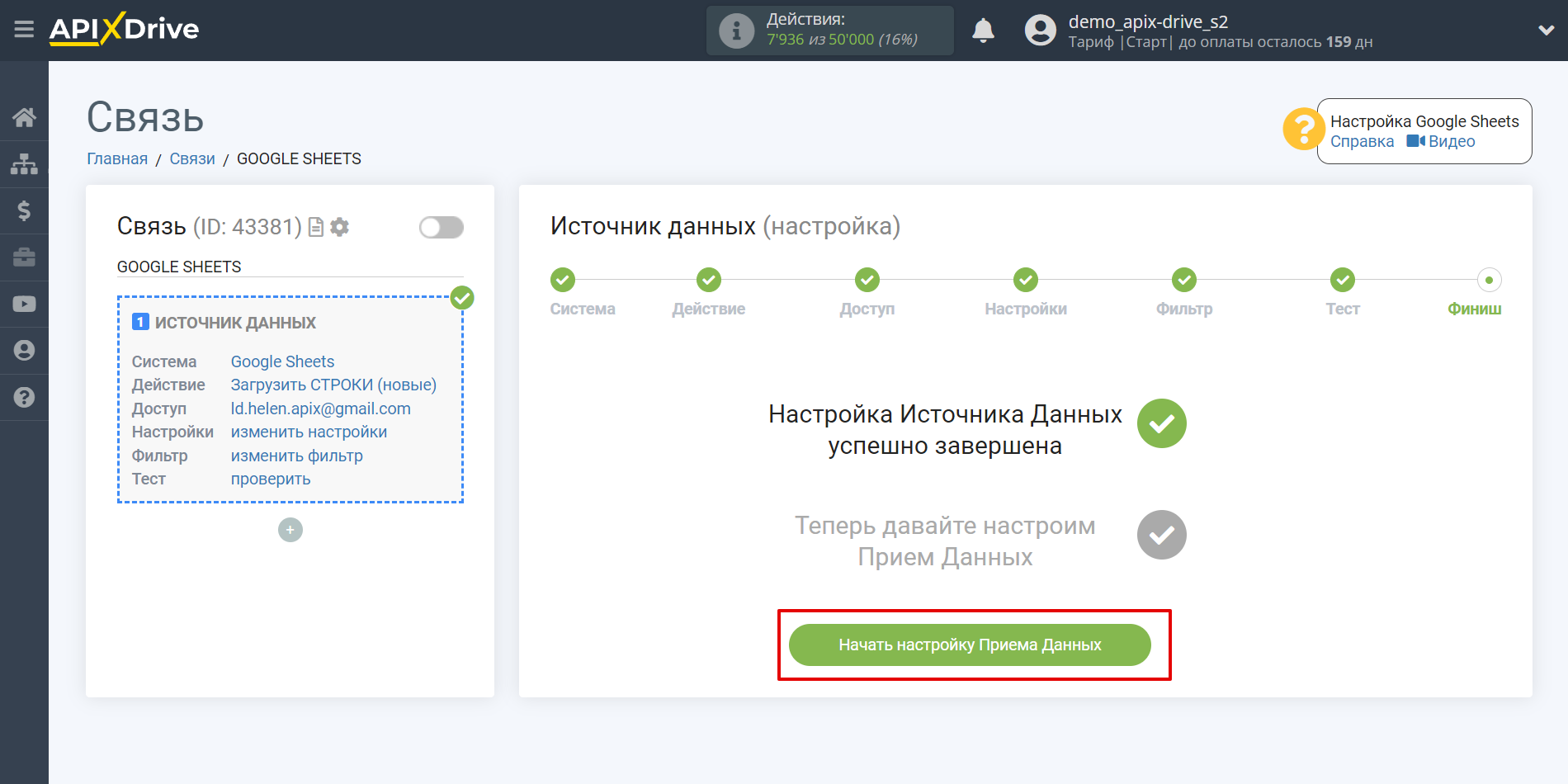
Task: Click the проверить test link
Action: [x=270, y=479]
